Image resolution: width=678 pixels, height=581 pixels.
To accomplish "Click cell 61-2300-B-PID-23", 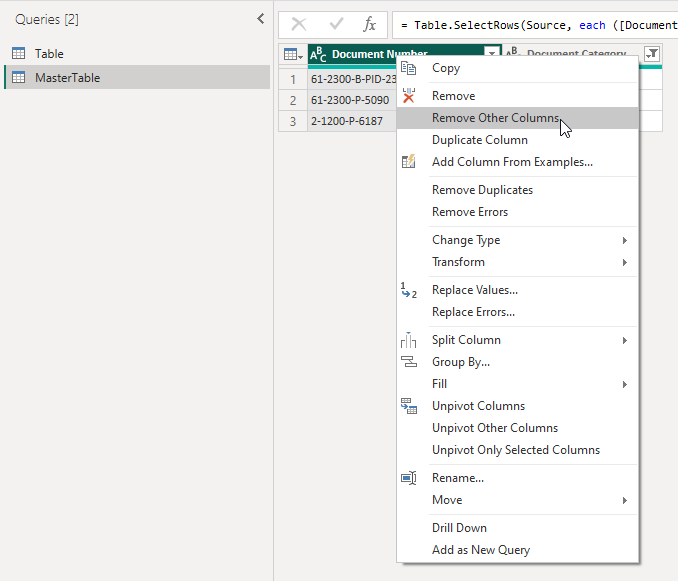I will point(353,79).
